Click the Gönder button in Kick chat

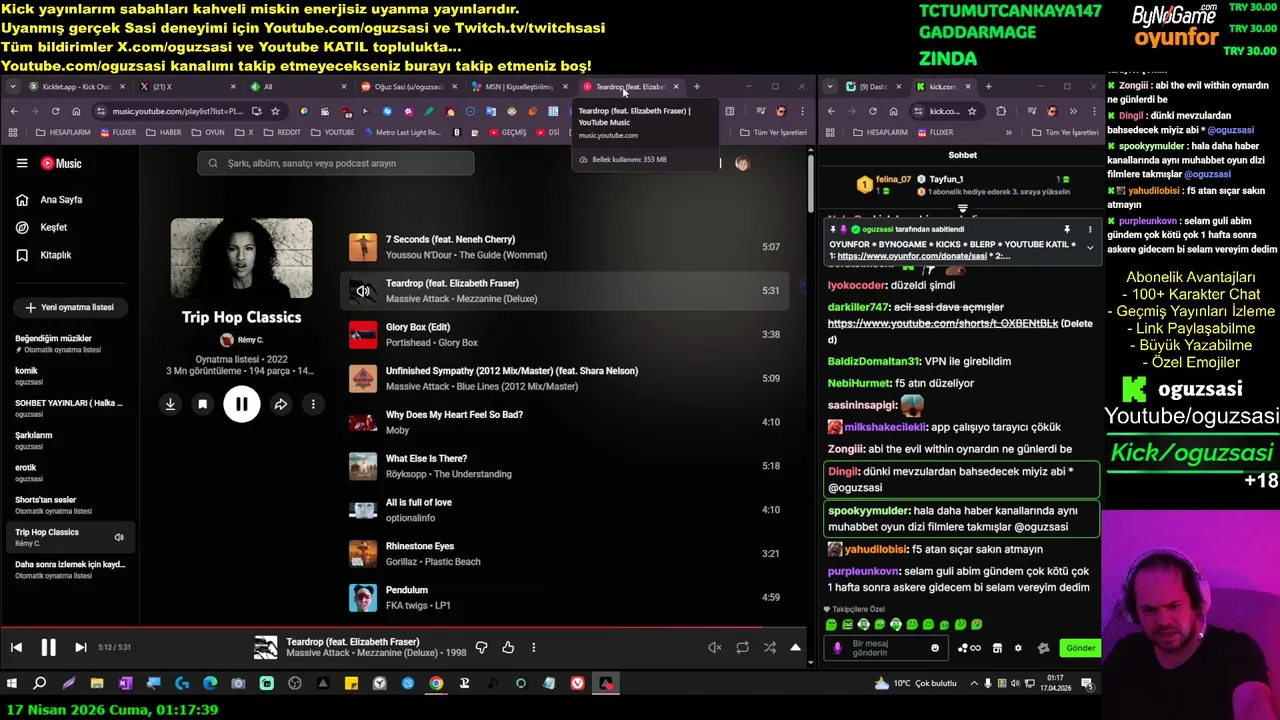point(1080,648)
